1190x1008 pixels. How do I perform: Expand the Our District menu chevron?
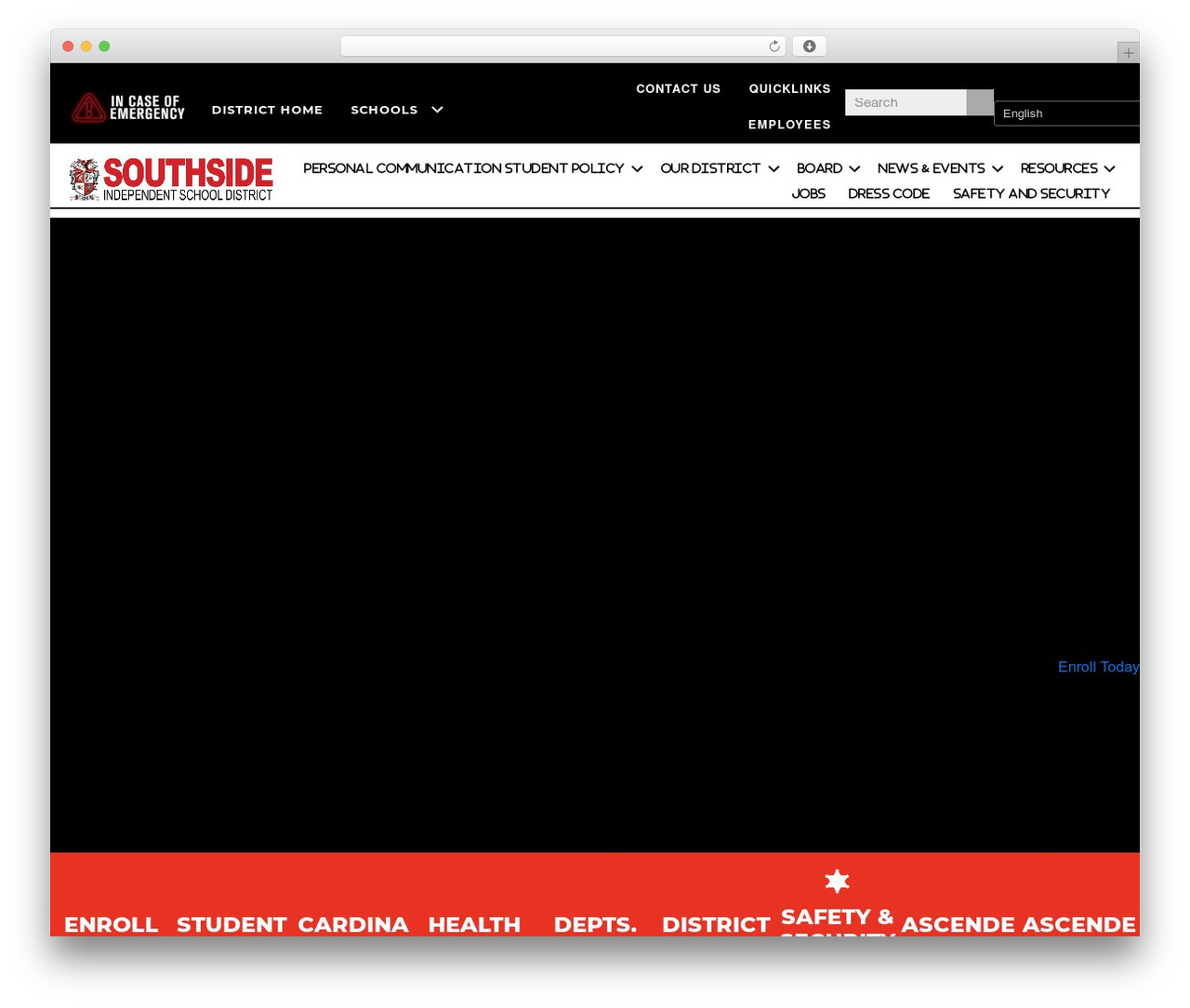pyautogui.click(x=773, y=169)
